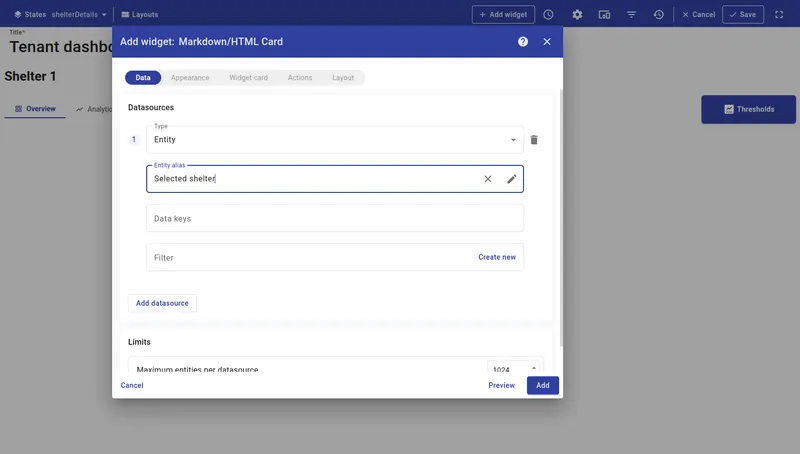The image size is (800, 454).
Task: Click the Add widget toolbar button
Action: (x=503, y=15)
